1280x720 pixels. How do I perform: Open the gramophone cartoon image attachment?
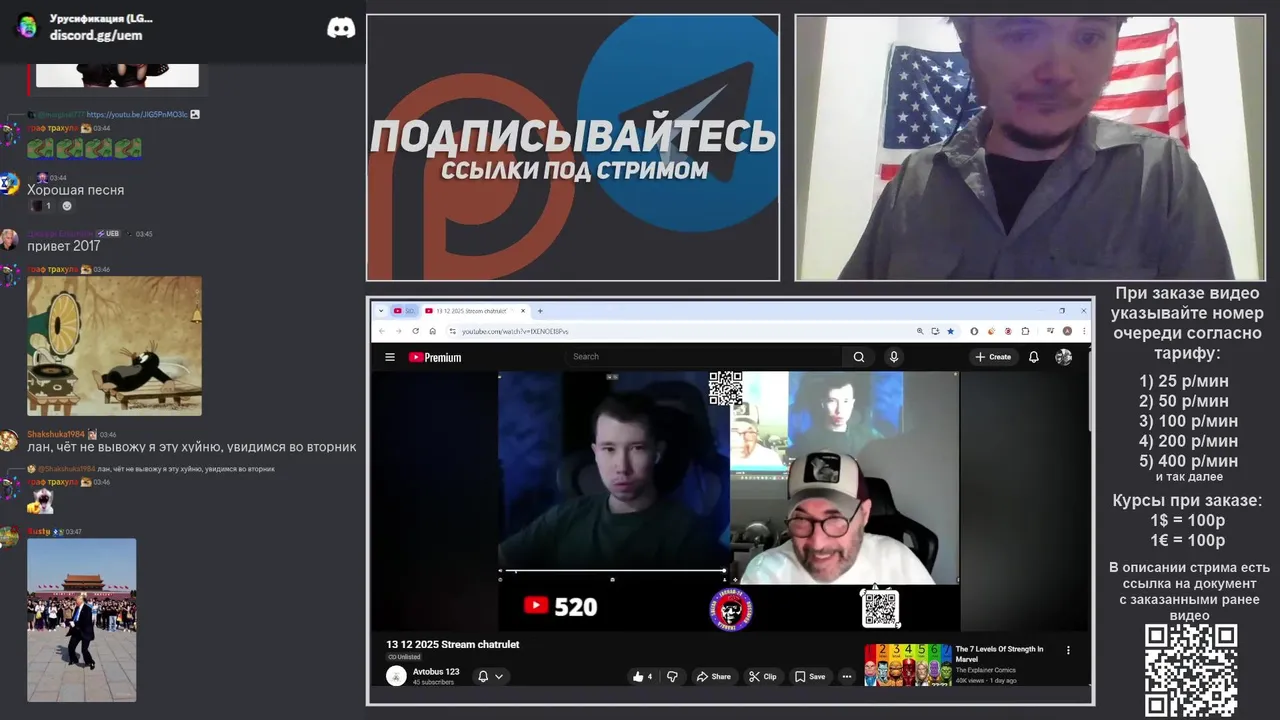tap(114, 346)
